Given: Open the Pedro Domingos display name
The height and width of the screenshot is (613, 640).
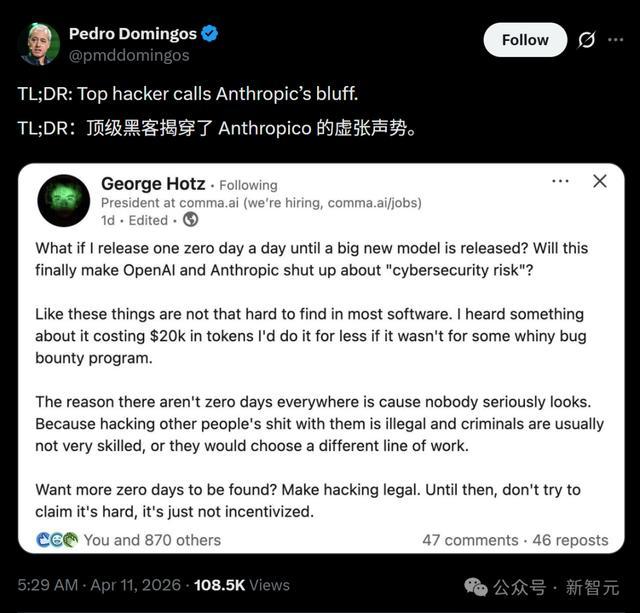Looking at the screenshot, I should coord(133,34).
